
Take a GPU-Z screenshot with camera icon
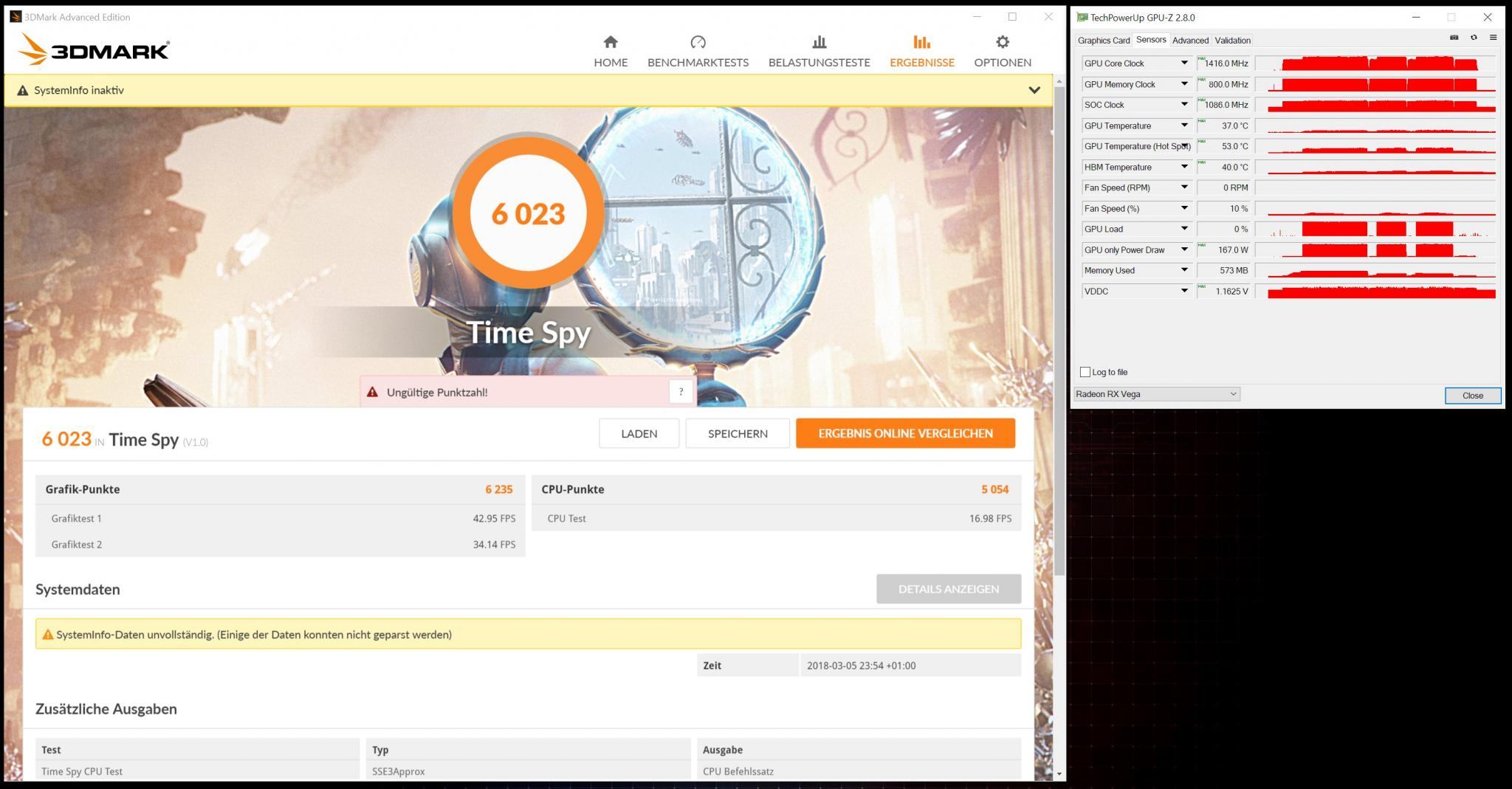[1454, 38]
